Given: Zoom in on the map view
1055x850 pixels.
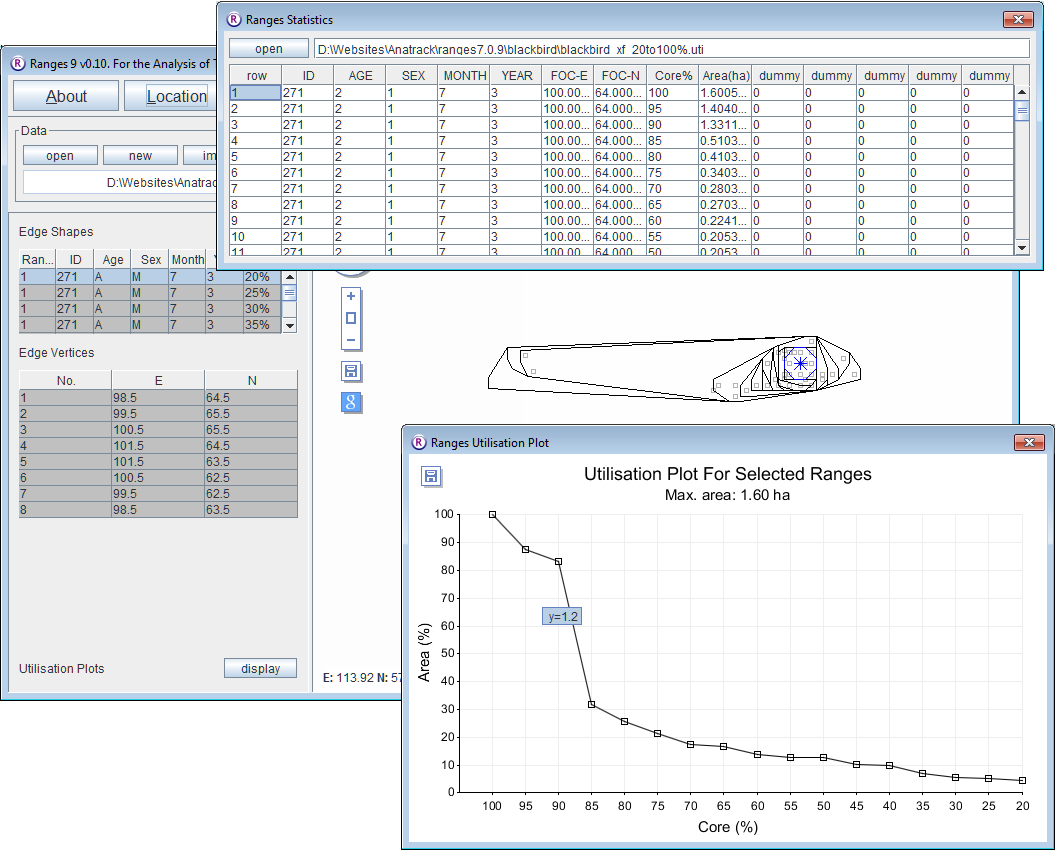Looking at the screenshot, I should 350,296.
